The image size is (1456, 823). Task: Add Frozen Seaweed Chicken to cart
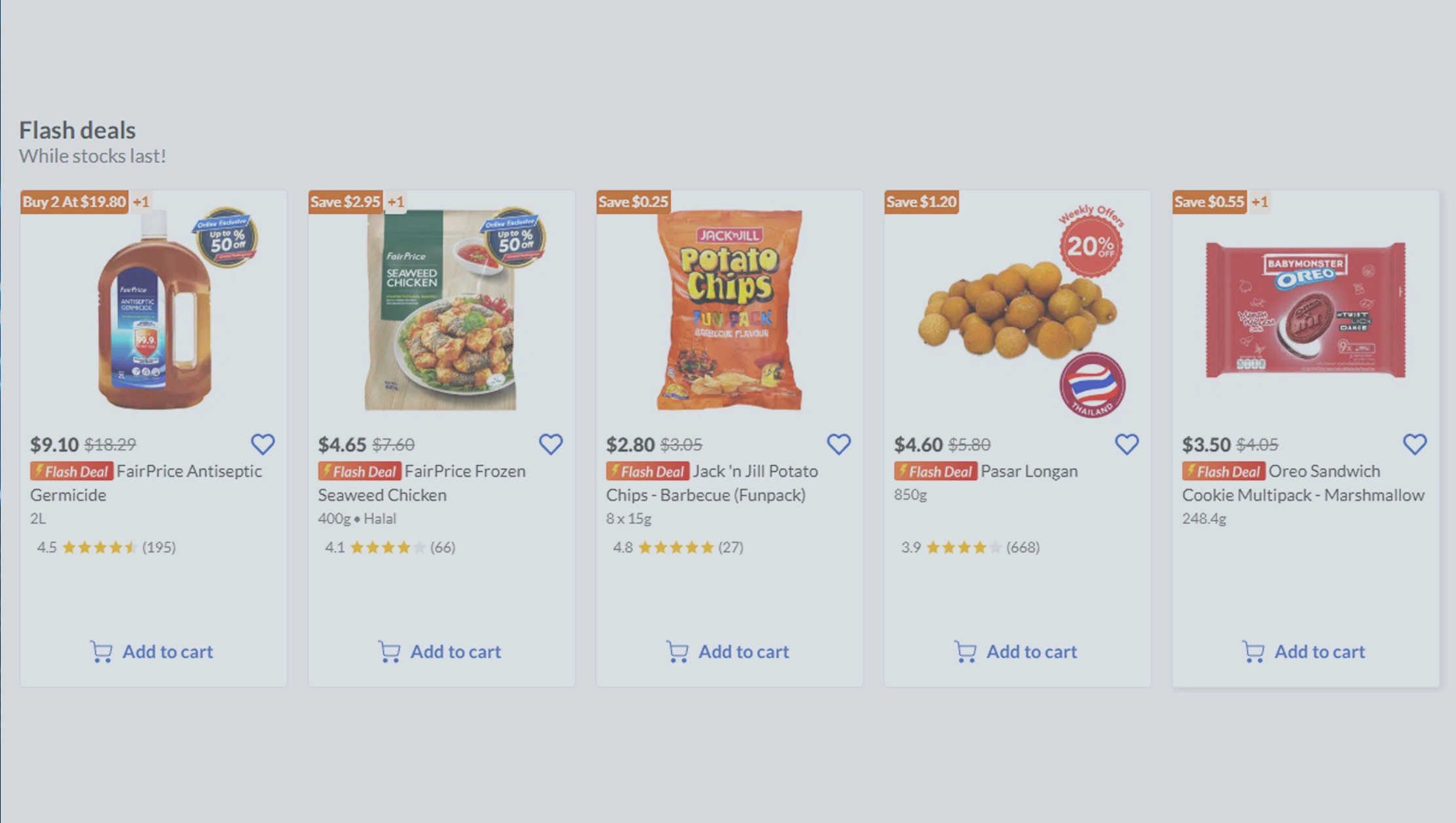[x=441, y=651]
